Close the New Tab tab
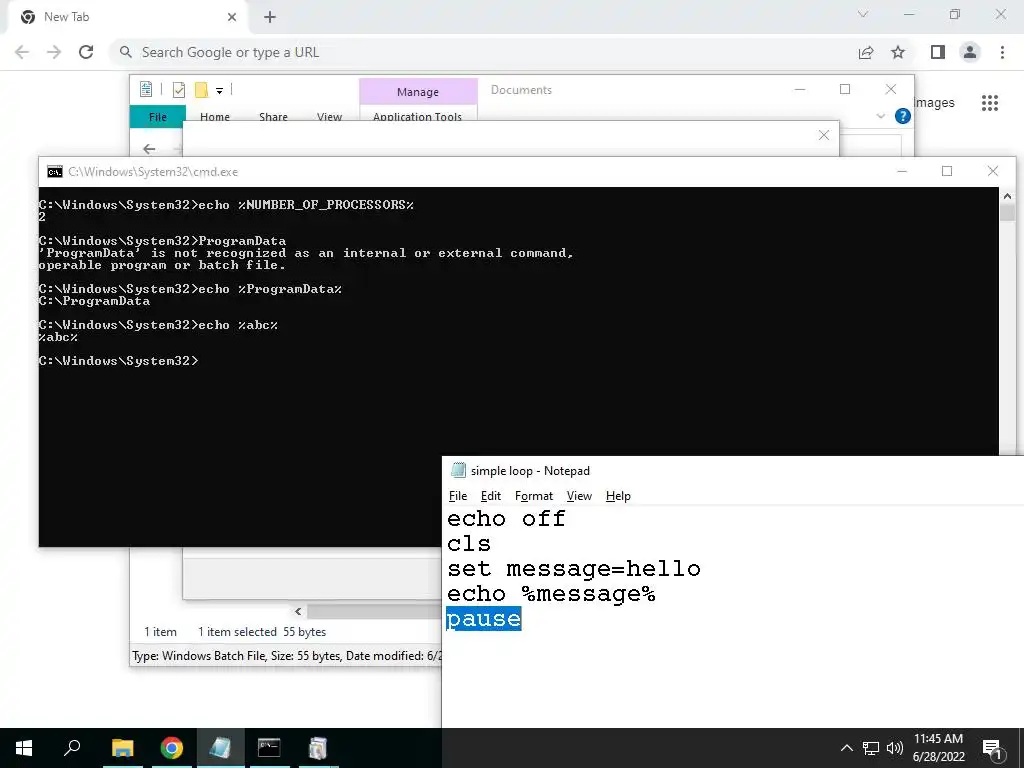The image size is (1024, 768). click(x=232, y=17)
